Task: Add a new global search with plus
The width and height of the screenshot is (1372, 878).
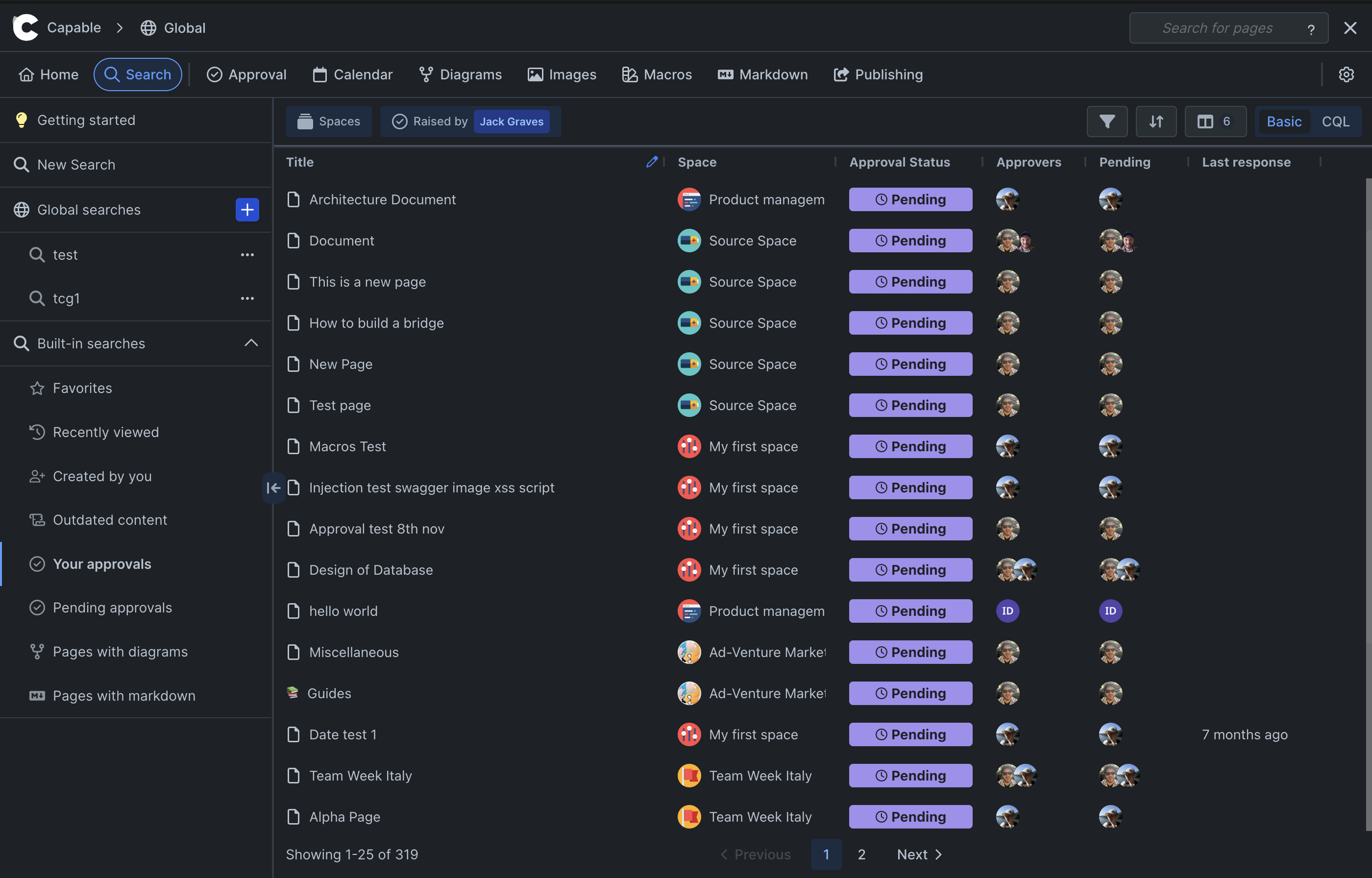Action: point(247,210)
